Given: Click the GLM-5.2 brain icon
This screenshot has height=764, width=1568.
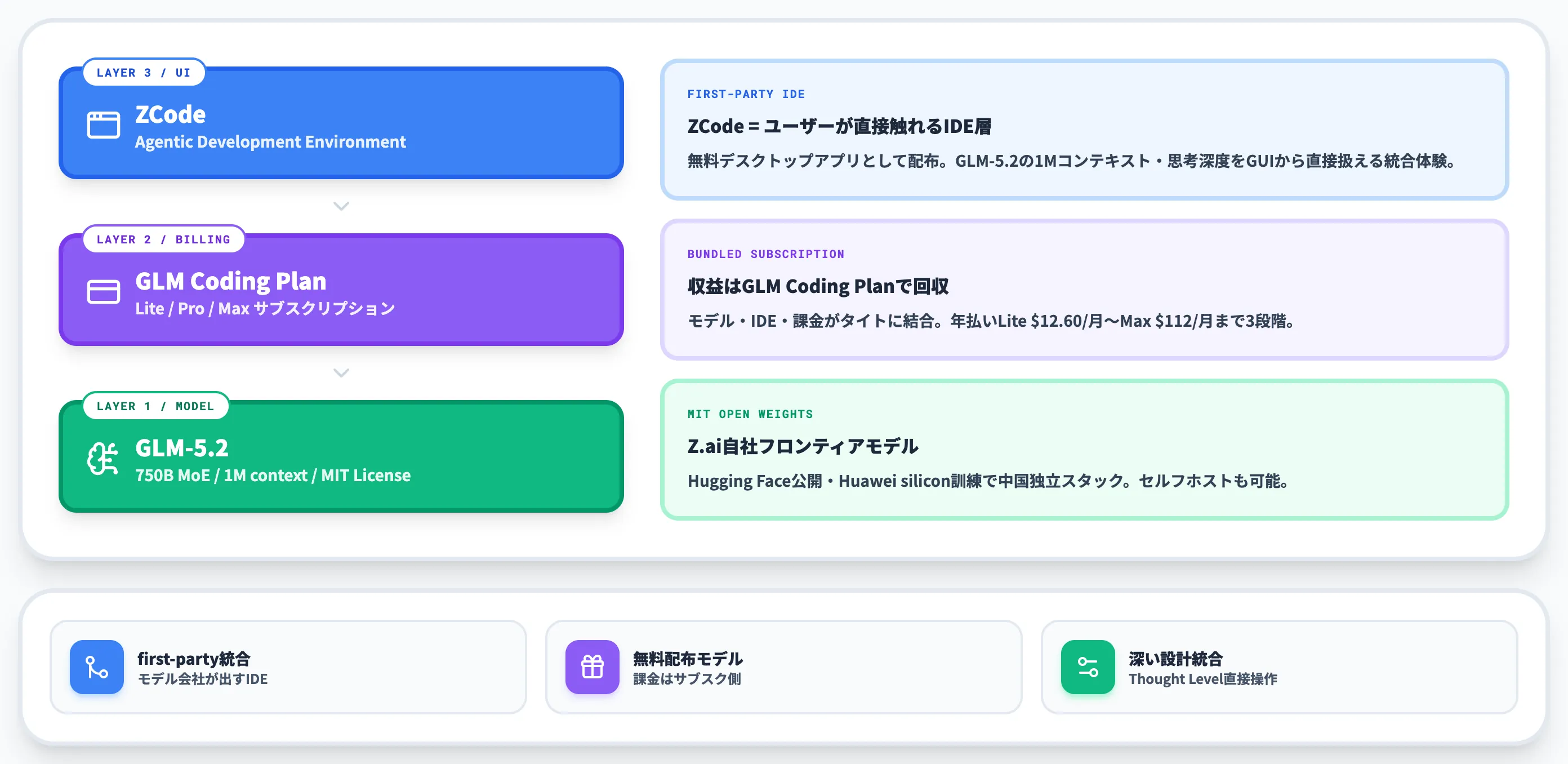Looking at the screenshot, I should tap(104, 459).
